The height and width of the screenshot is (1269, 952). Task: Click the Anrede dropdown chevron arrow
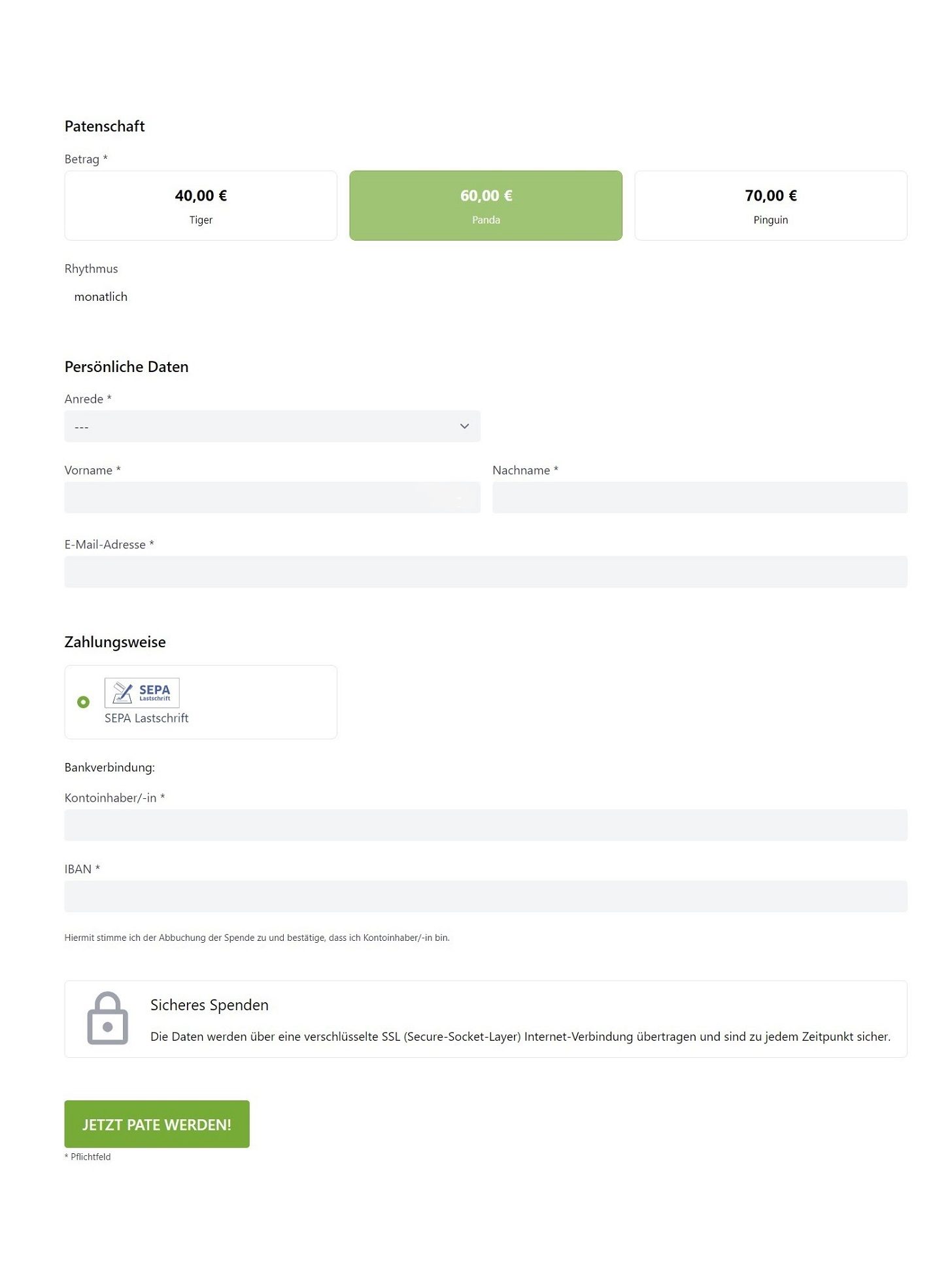tap(464, 426)
